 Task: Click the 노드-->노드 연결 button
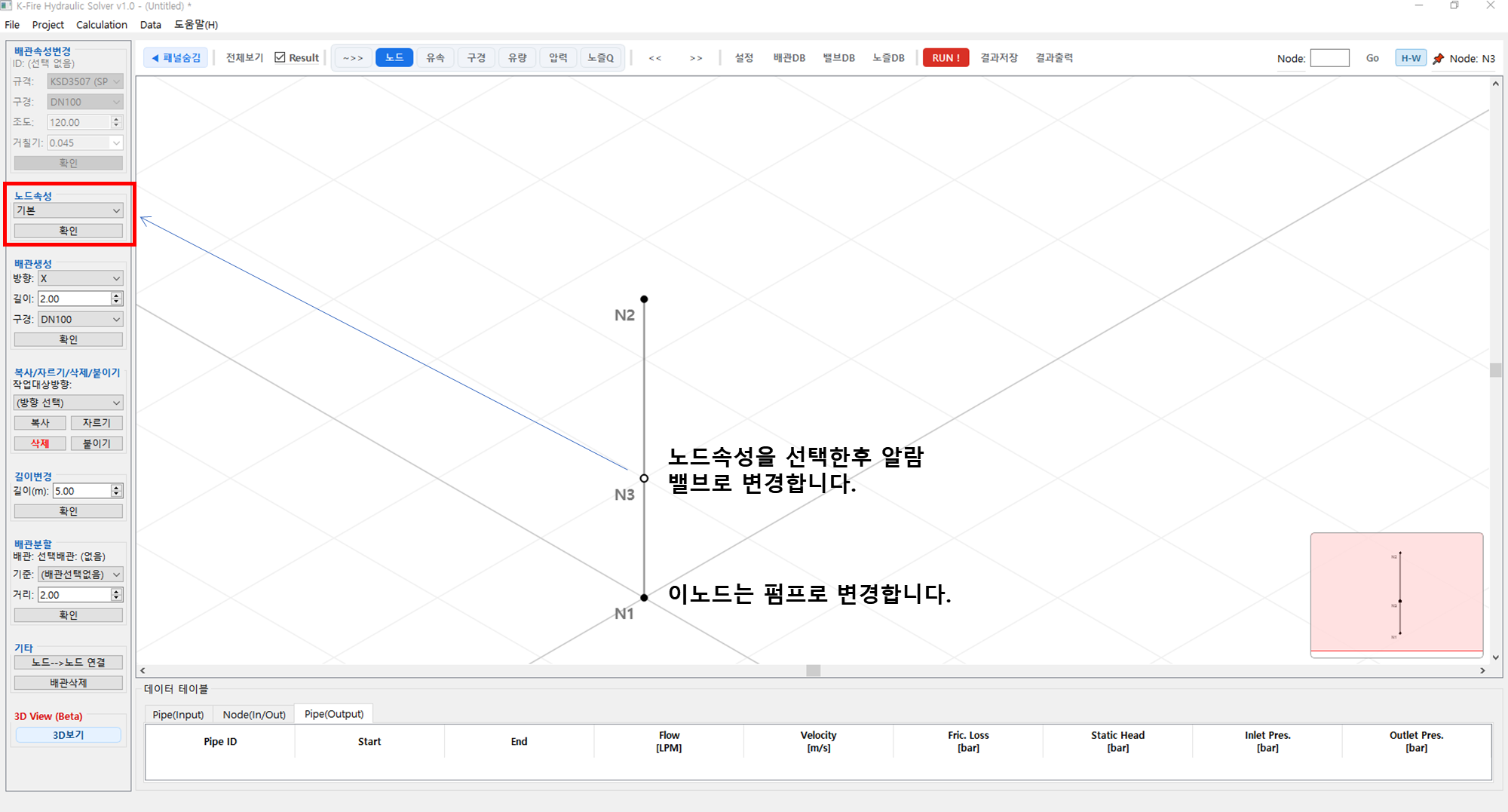[x=69, y=663]
